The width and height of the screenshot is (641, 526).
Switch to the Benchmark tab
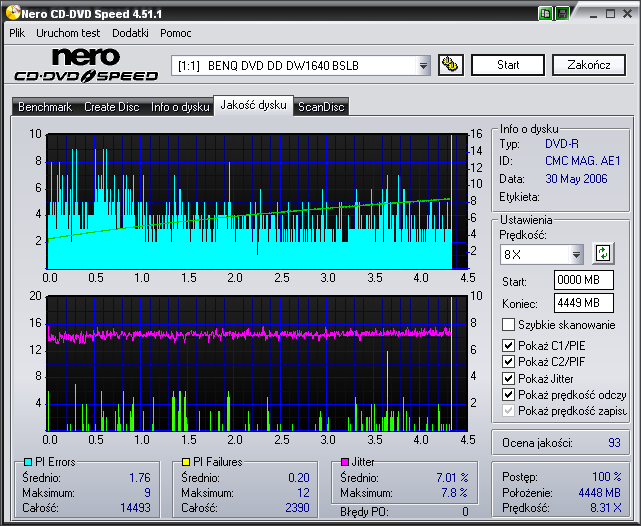(45, 107)
